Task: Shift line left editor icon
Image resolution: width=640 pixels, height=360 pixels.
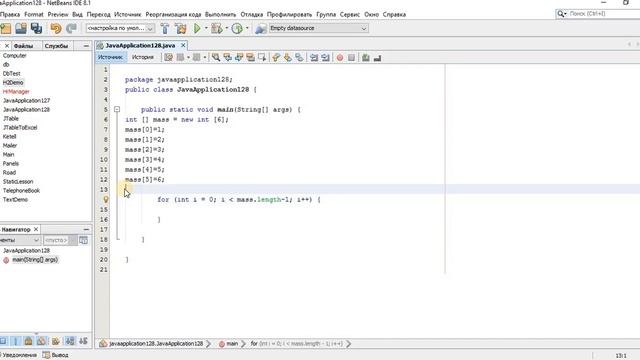Action: tap(314, 58)
